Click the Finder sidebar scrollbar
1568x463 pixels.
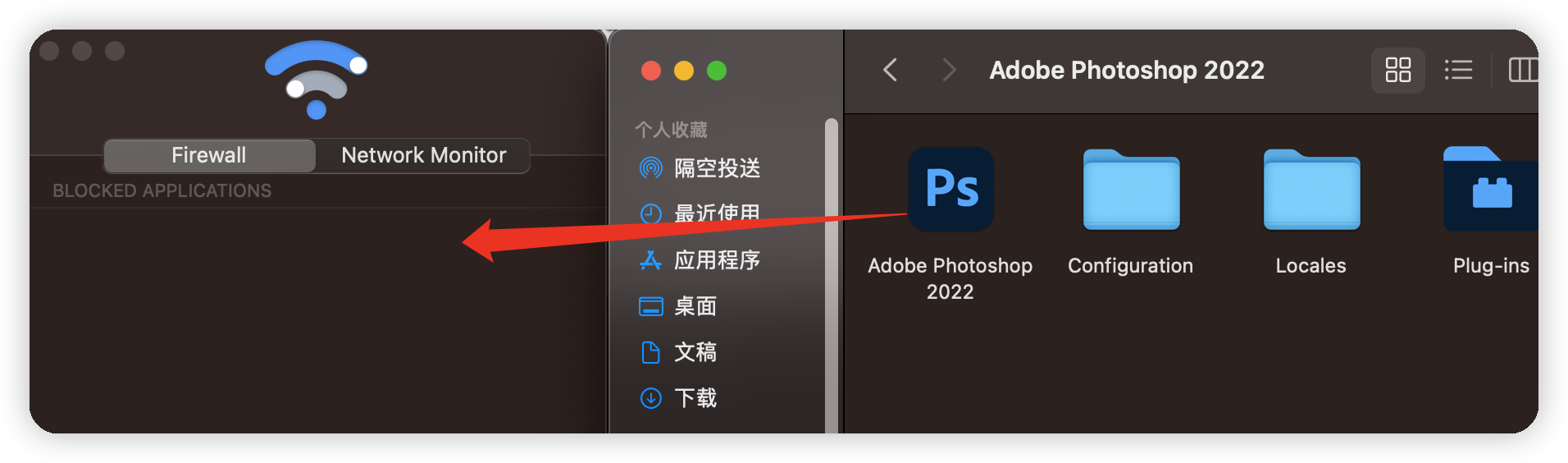832,276
